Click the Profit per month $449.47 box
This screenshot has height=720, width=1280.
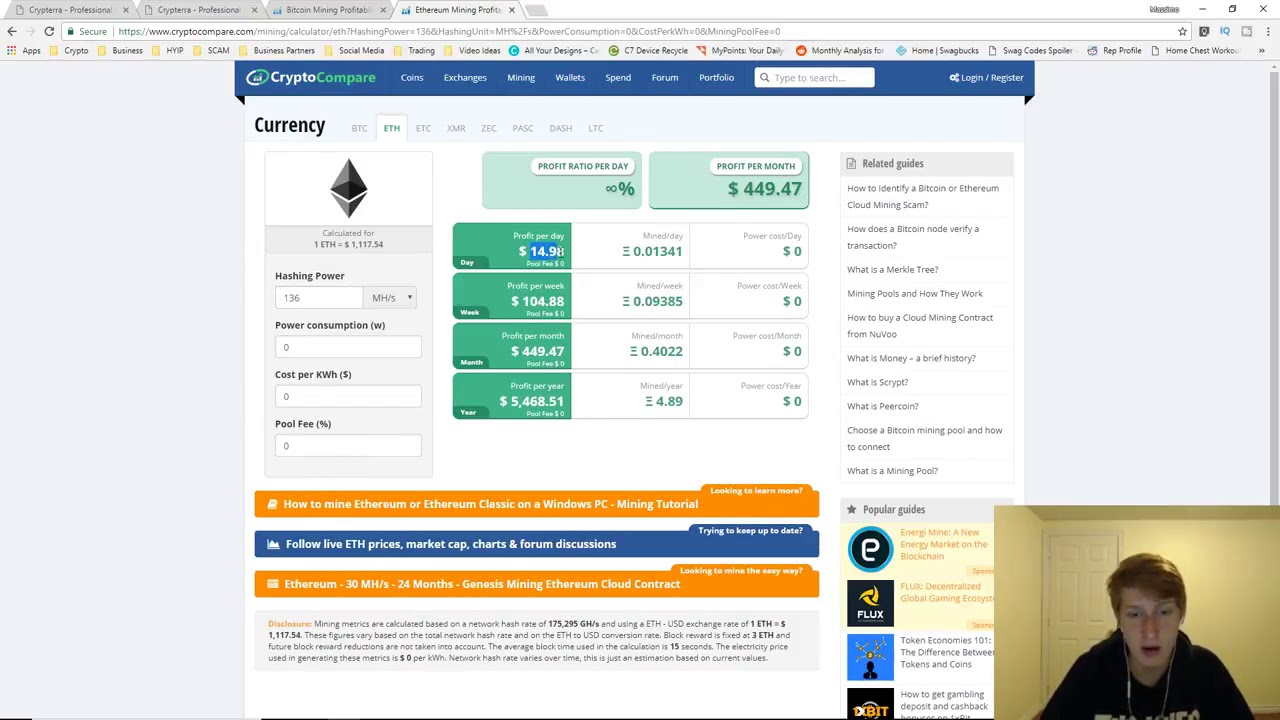(729, 180)
